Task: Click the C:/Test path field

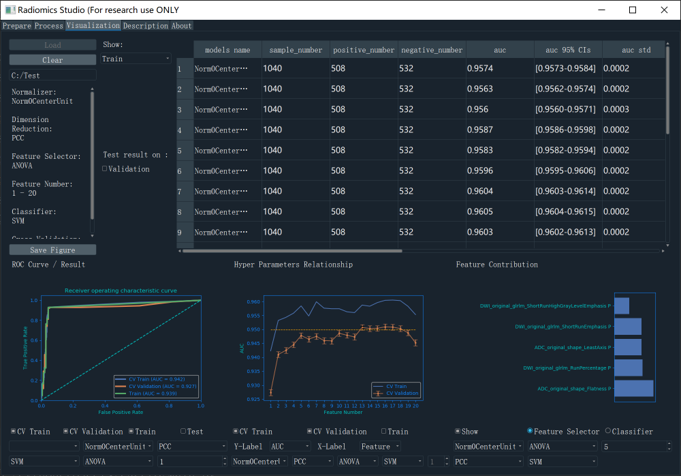Action: point(53,75)
